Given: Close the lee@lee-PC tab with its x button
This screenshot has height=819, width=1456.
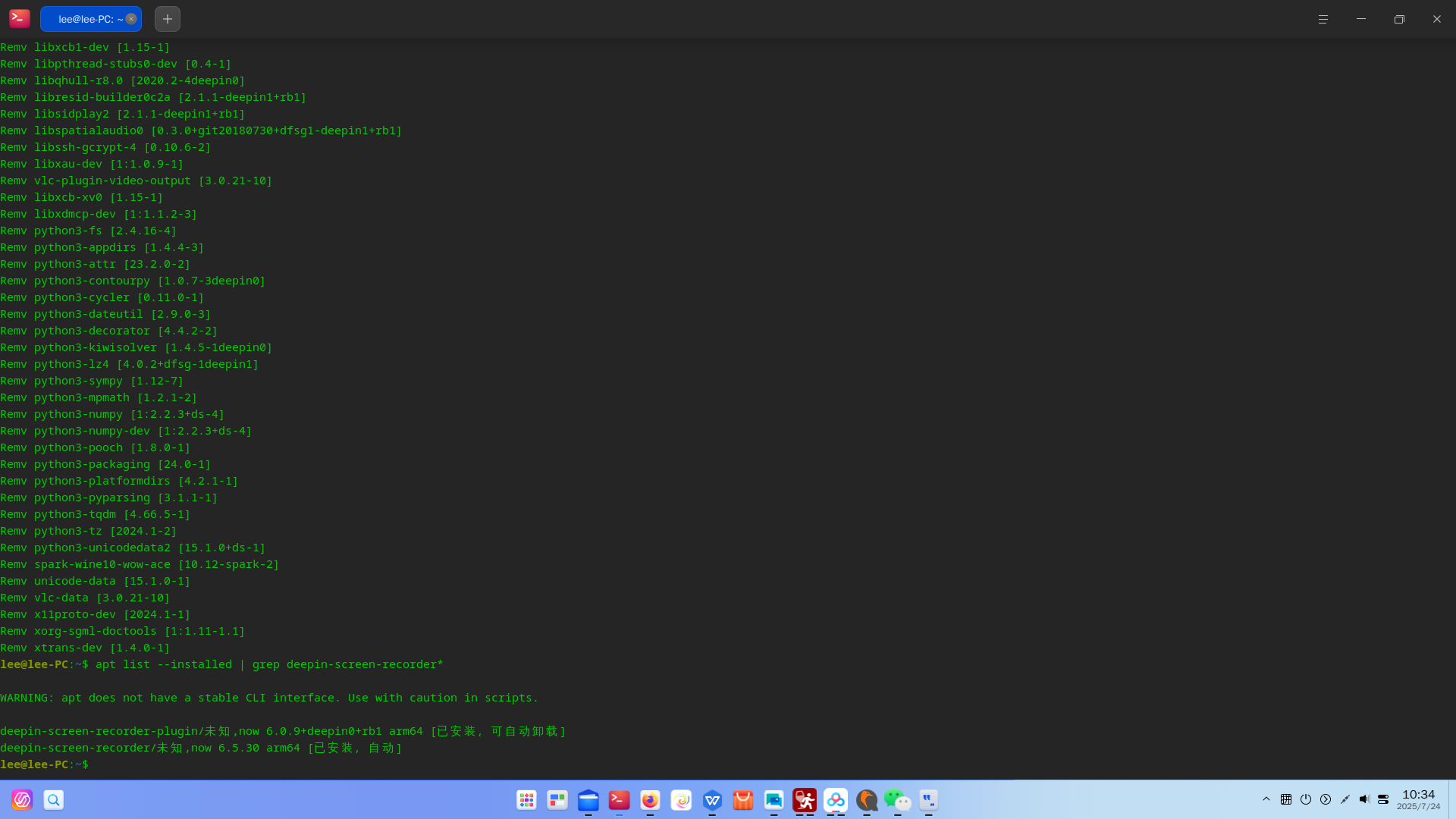Looking at the screenshot, I should tap(131, 19).
